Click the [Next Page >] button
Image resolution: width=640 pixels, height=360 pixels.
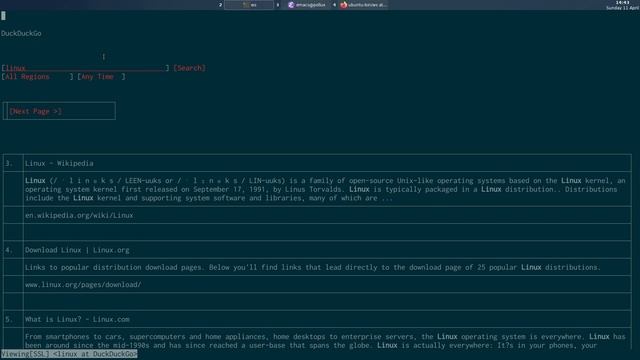pyautogui.click(x=36, y=111)
